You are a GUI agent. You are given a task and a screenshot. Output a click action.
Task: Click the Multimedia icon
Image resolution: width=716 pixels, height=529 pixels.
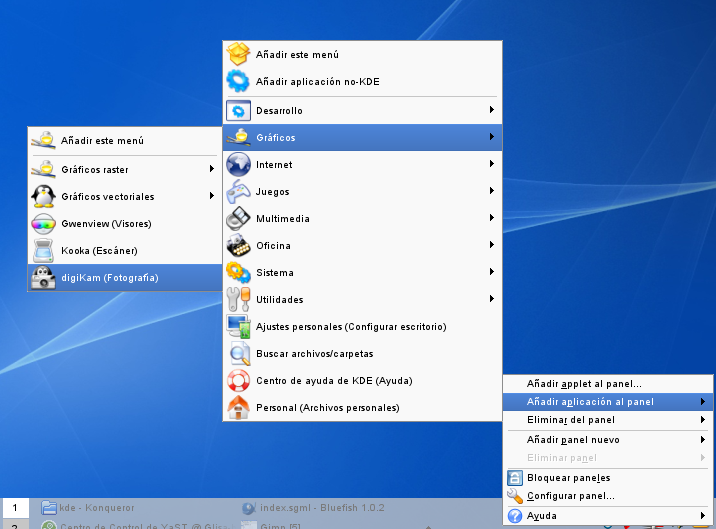[238, 218]
